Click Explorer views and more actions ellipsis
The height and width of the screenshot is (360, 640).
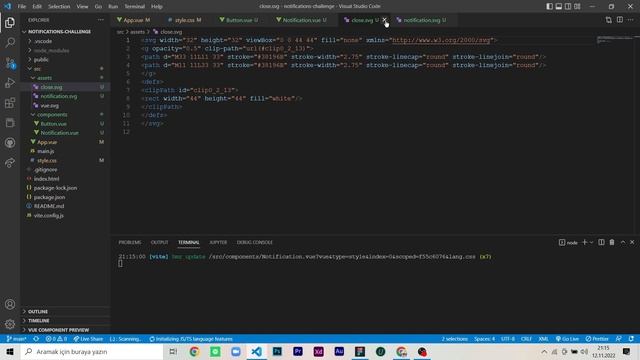click(x=100, y=20)
